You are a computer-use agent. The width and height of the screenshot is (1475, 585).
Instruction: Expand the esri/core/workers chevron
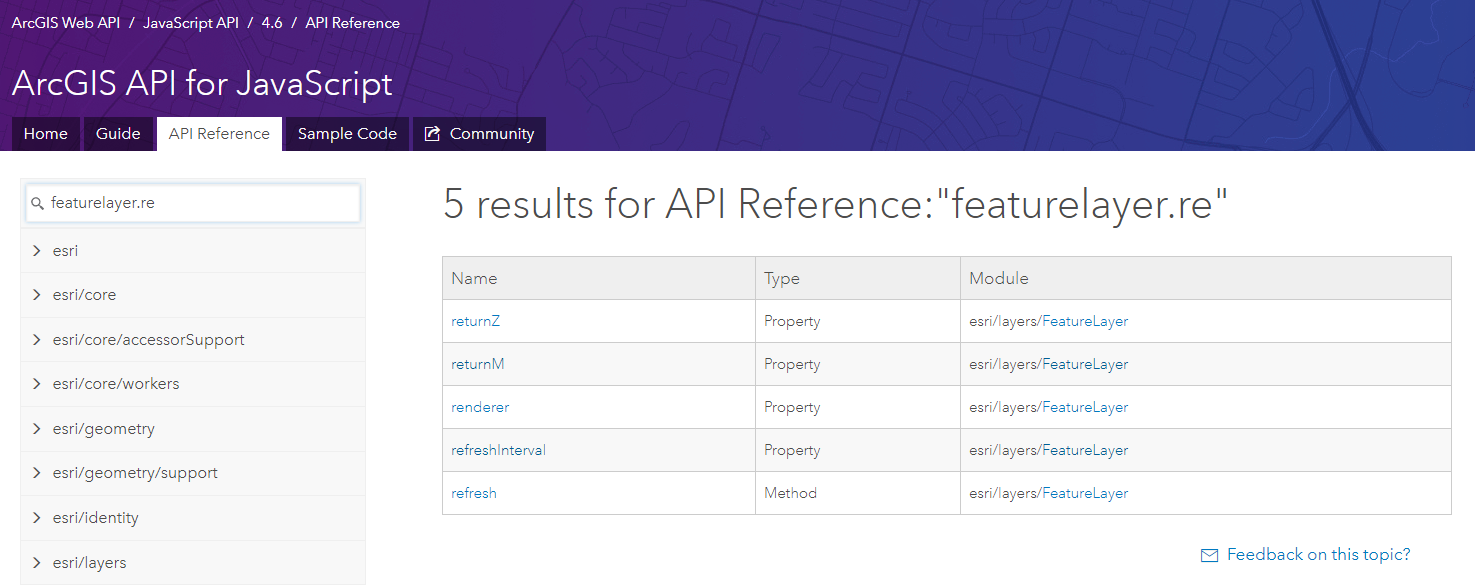[x=37, y=384]
